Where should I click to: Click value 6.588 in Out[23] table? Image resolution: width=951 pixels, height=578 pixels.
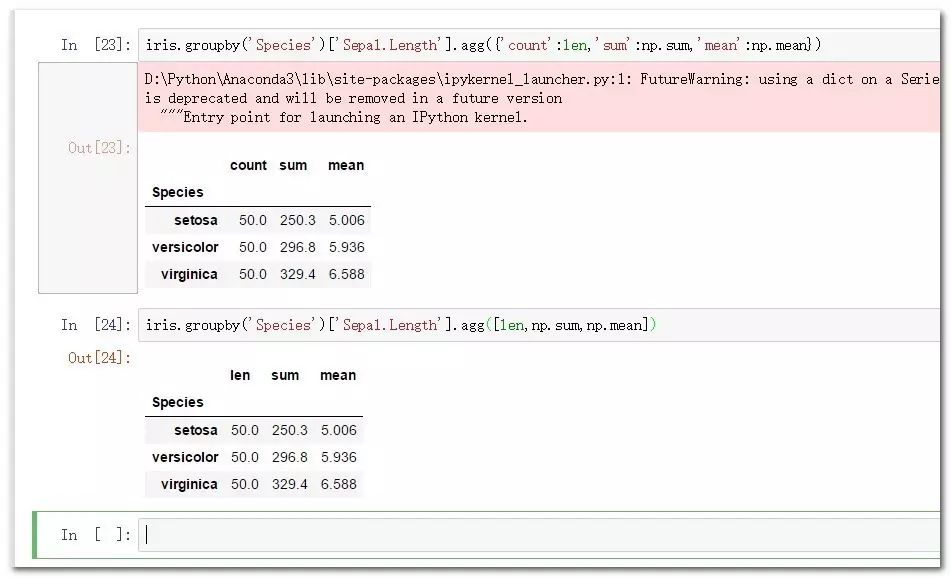pyautogui.click(x=346, y=274)
